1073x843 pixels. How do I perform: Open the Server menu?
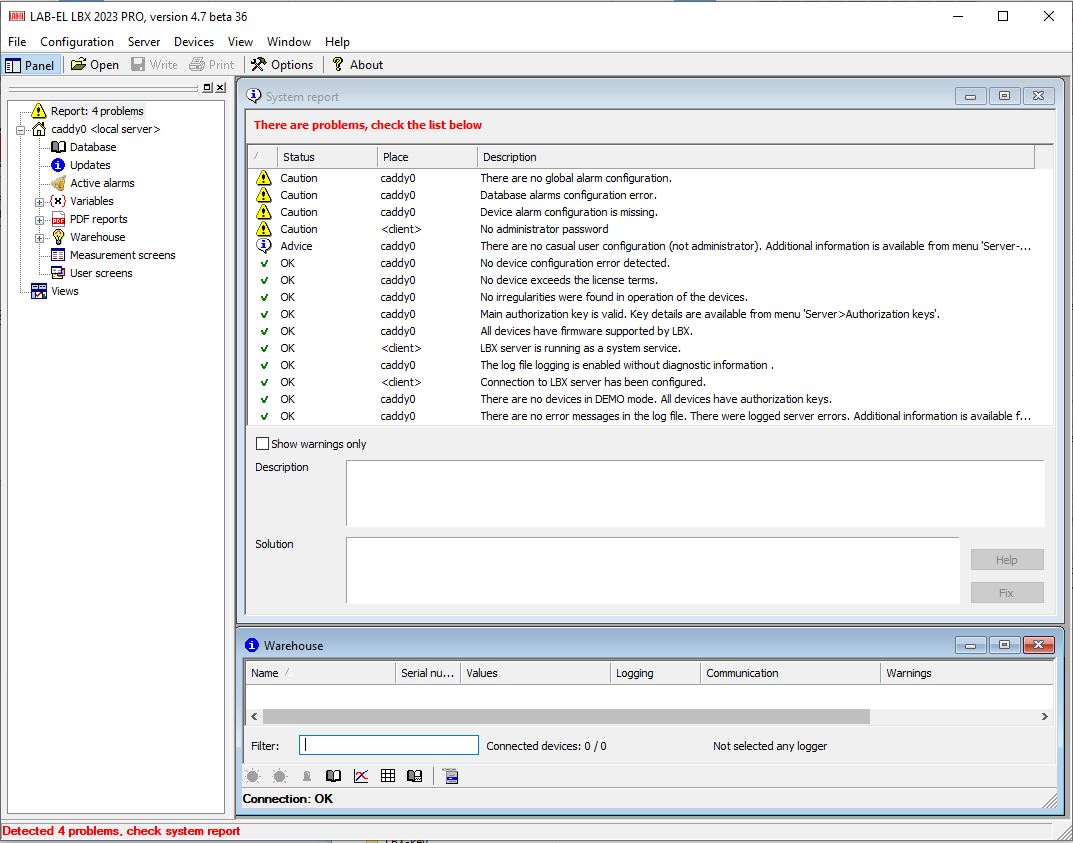point(144,42)
